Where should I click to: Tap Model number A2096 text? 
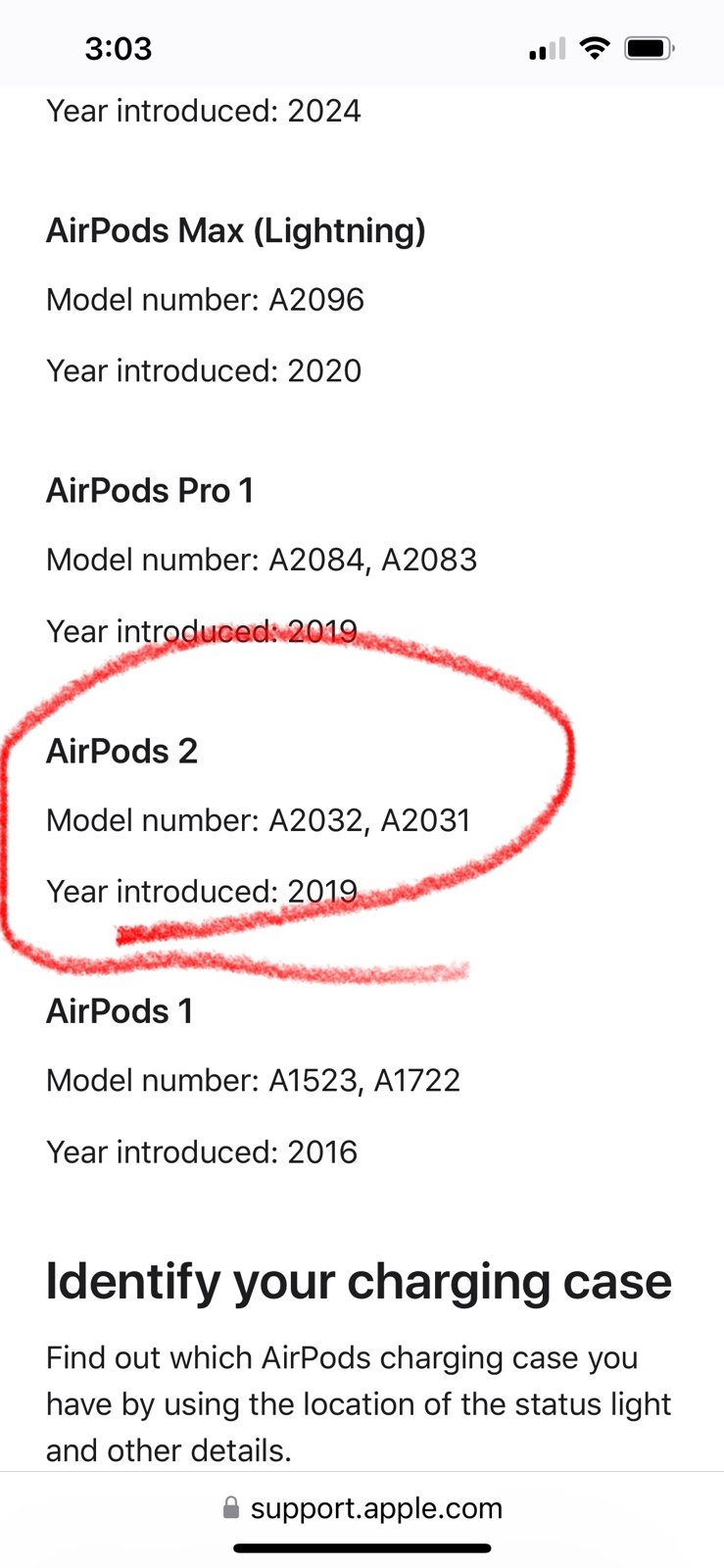[206, 300]
